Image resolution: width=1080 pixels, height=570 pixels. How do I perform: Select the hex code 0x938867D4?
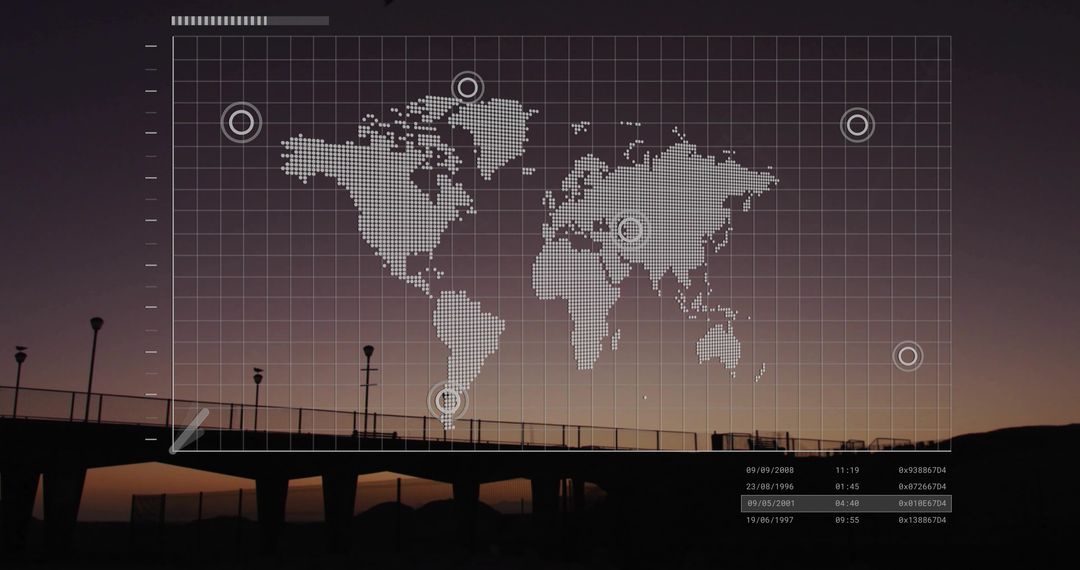click(x=922, y=470)
